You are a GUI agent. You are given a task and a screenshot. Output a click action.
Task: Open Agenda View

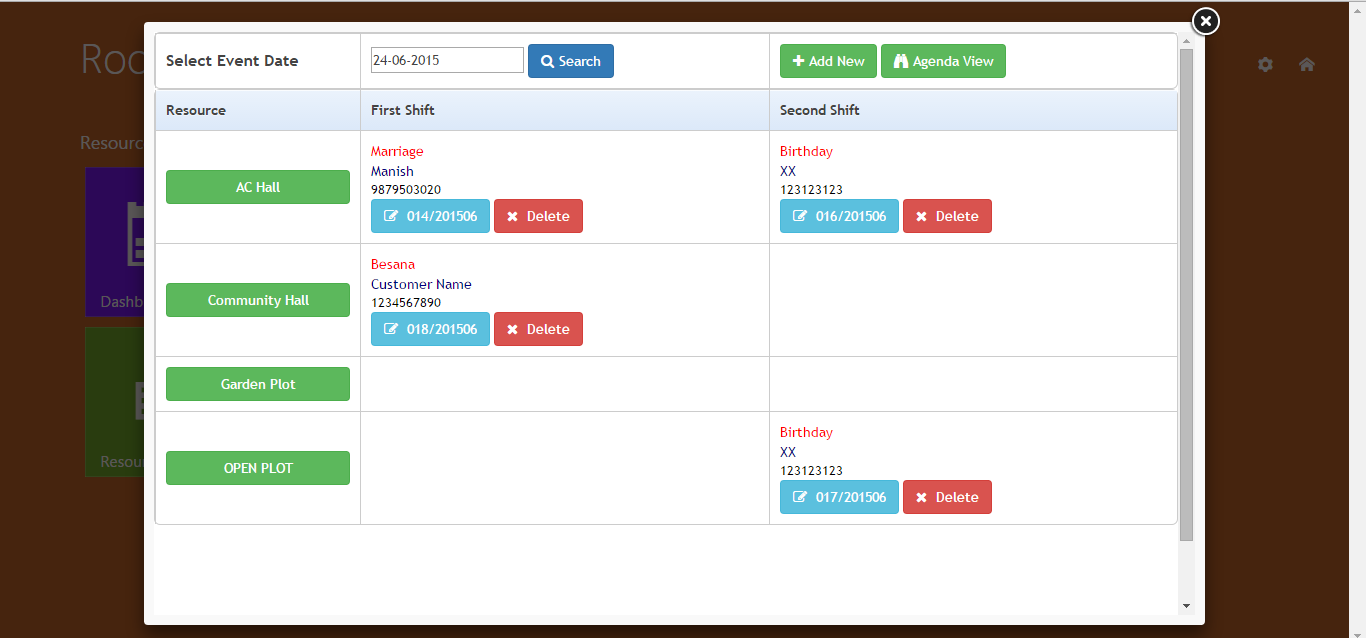[x=942, y=61]
